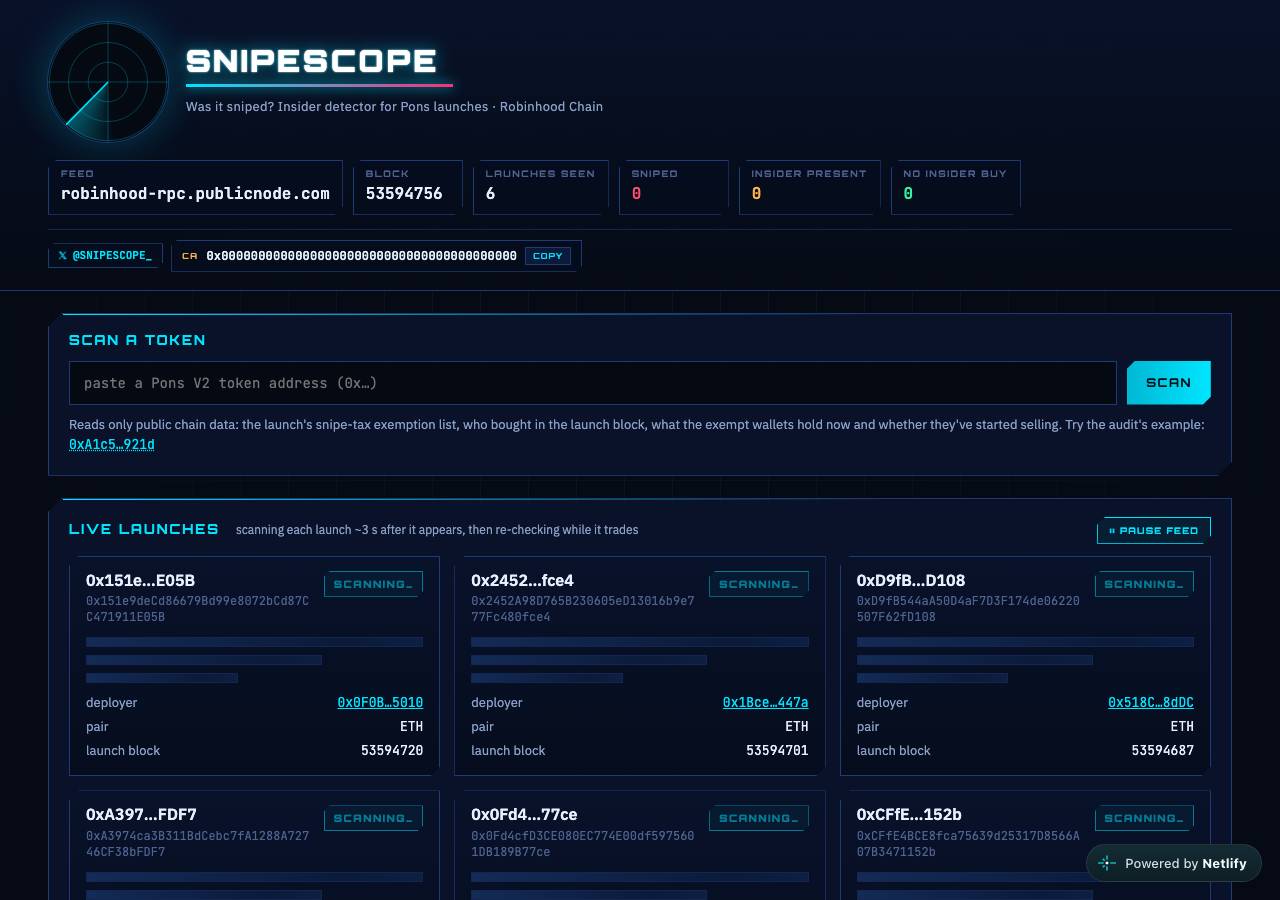The width and height of the screenshot is (1280, 900).
Task: Click the SCAN A TOKEN heading
Action: (137, 340)
